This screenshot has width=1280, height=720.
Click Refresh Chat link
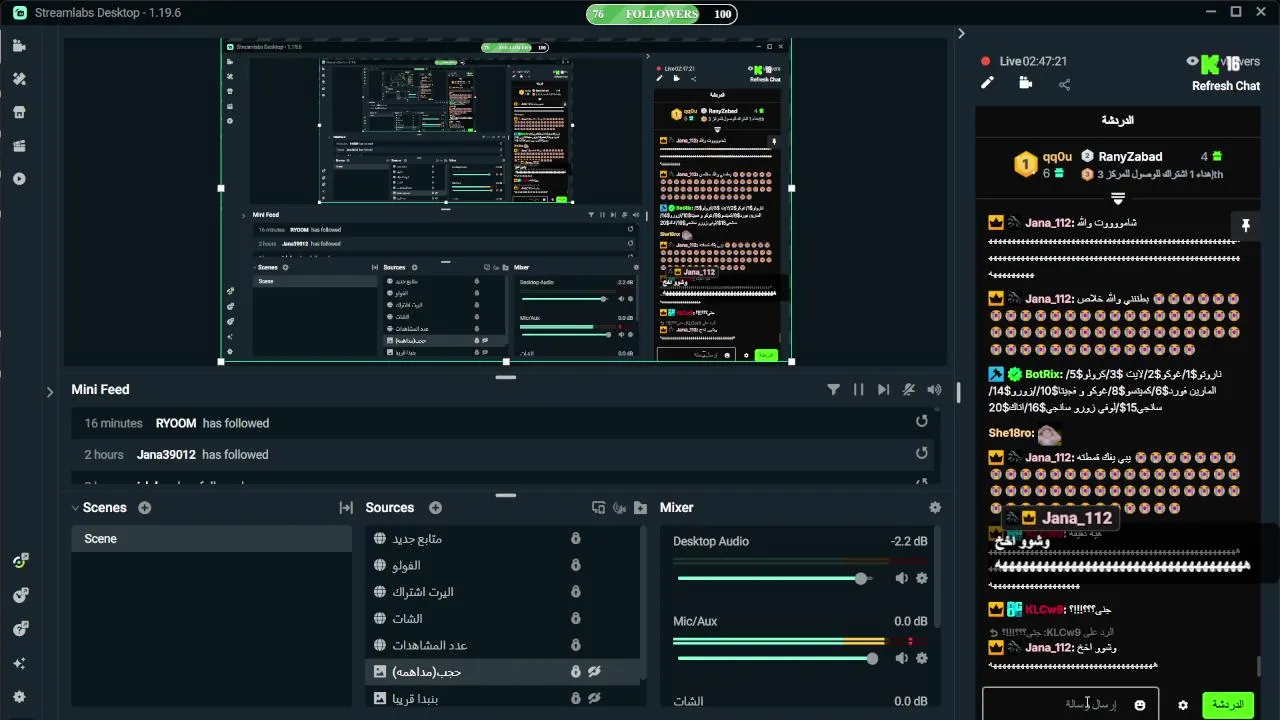click(x=1226, y=86)
